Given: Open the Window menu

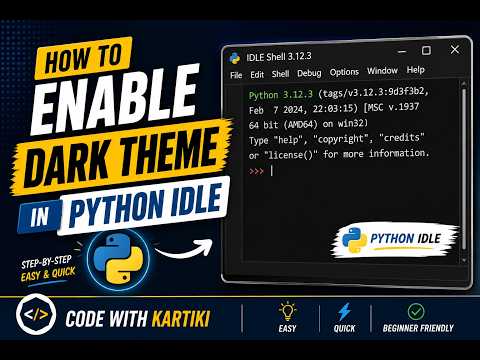Looking at the screenshot, I should click(x=382, y=71).
